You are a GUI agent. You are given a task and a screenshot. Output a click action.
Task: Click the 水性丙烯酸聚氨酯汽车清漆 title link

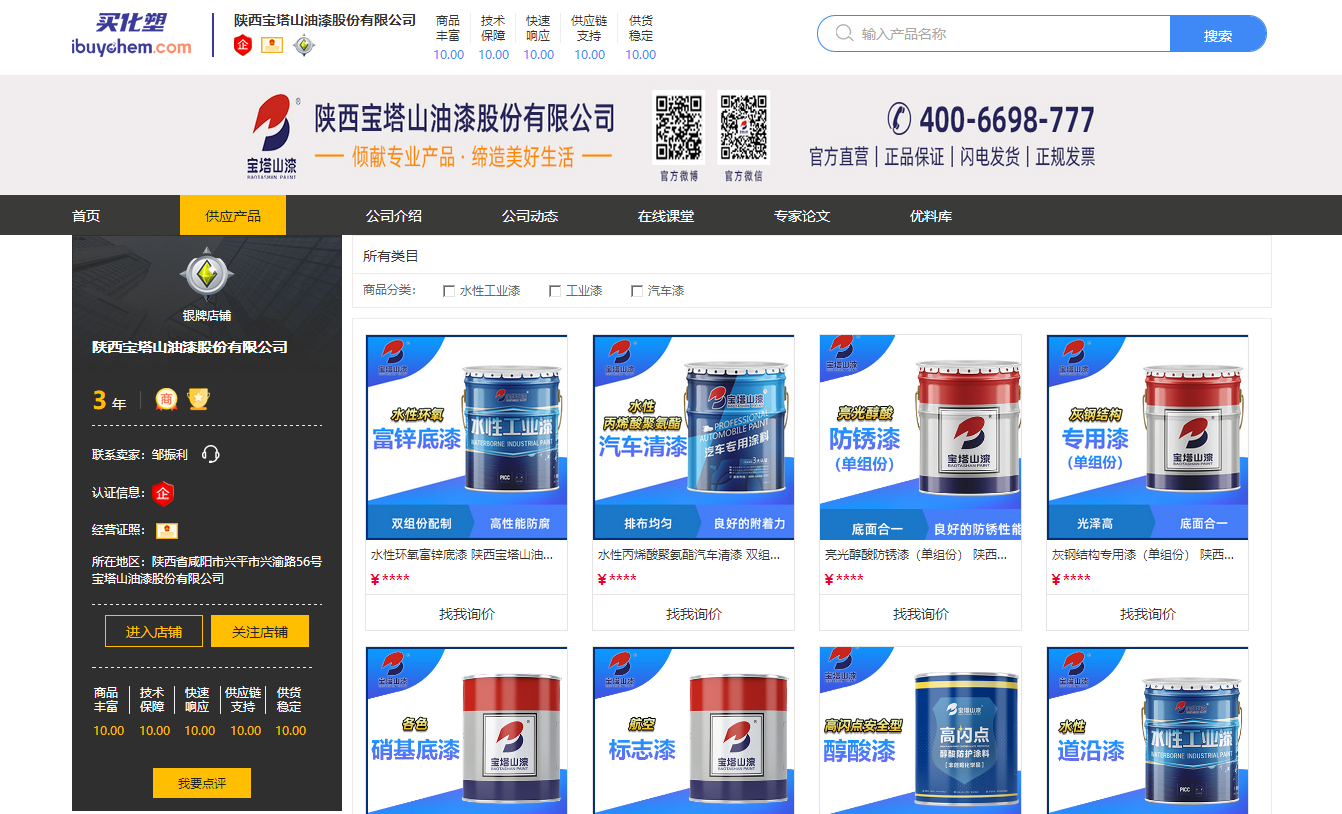689,554
